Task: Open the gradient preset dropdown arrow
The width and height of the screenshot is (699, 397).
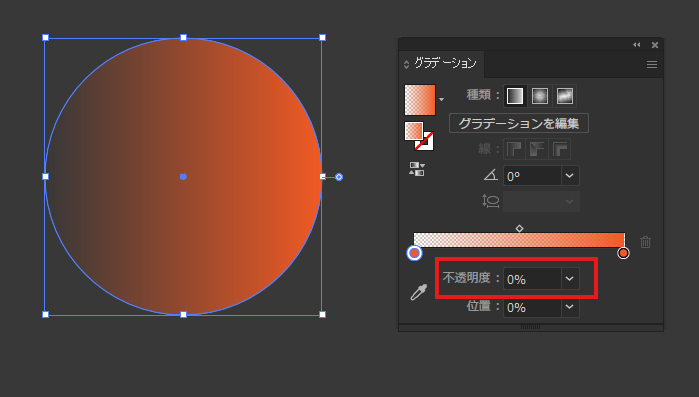Action: pos(441,99)
